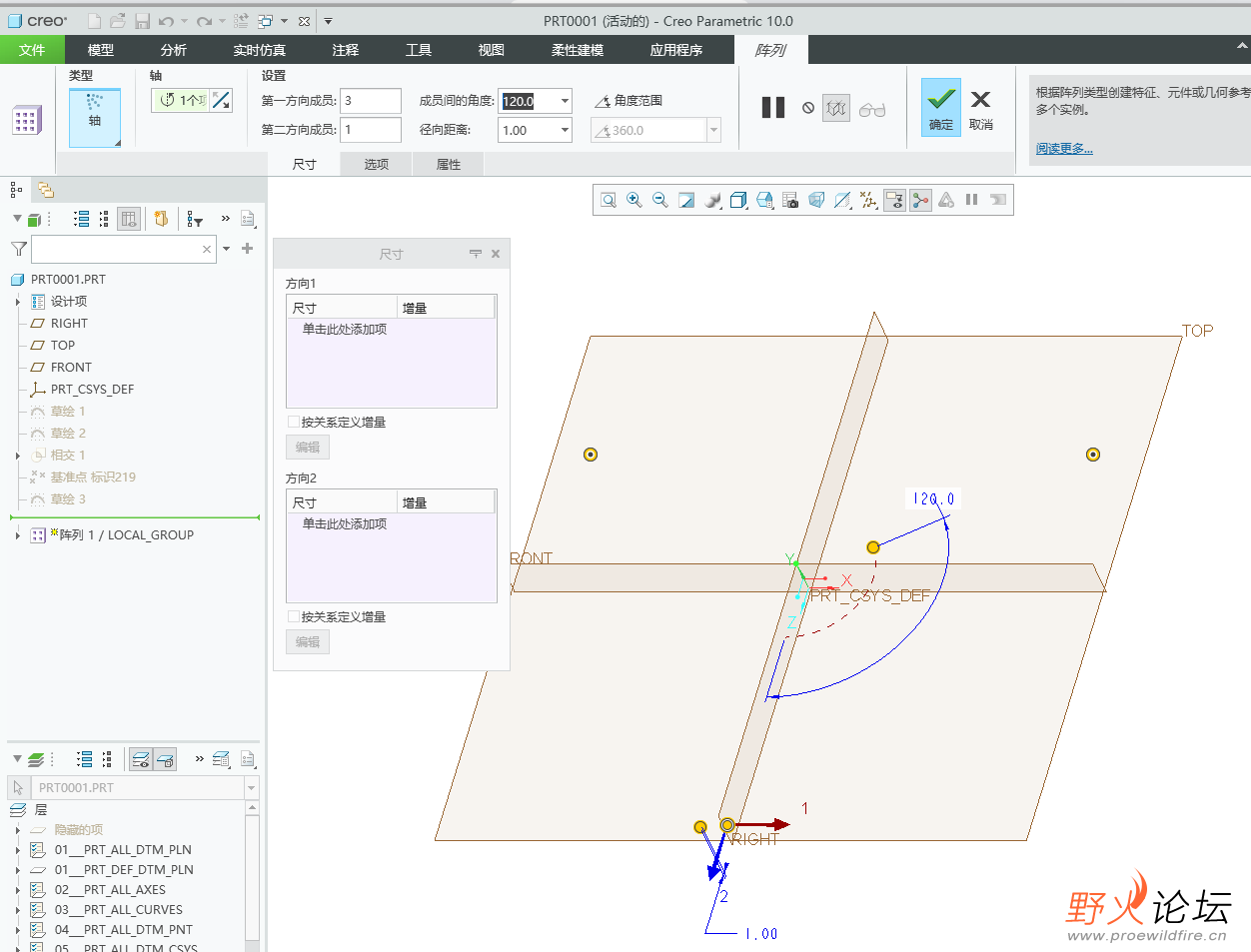This screenshot has width=1251, height=952.
Task: Pause the pattern feature tool
Action: point(773,108)
